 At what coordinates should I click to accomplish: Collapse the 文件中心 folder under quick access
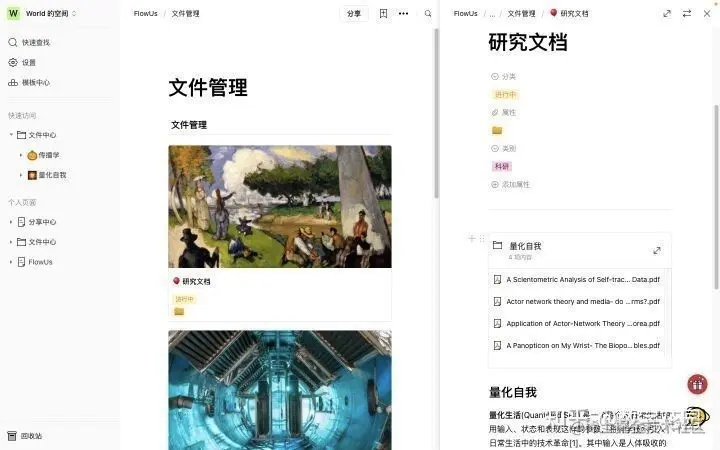pyautogui.click(x=11, y=135)
